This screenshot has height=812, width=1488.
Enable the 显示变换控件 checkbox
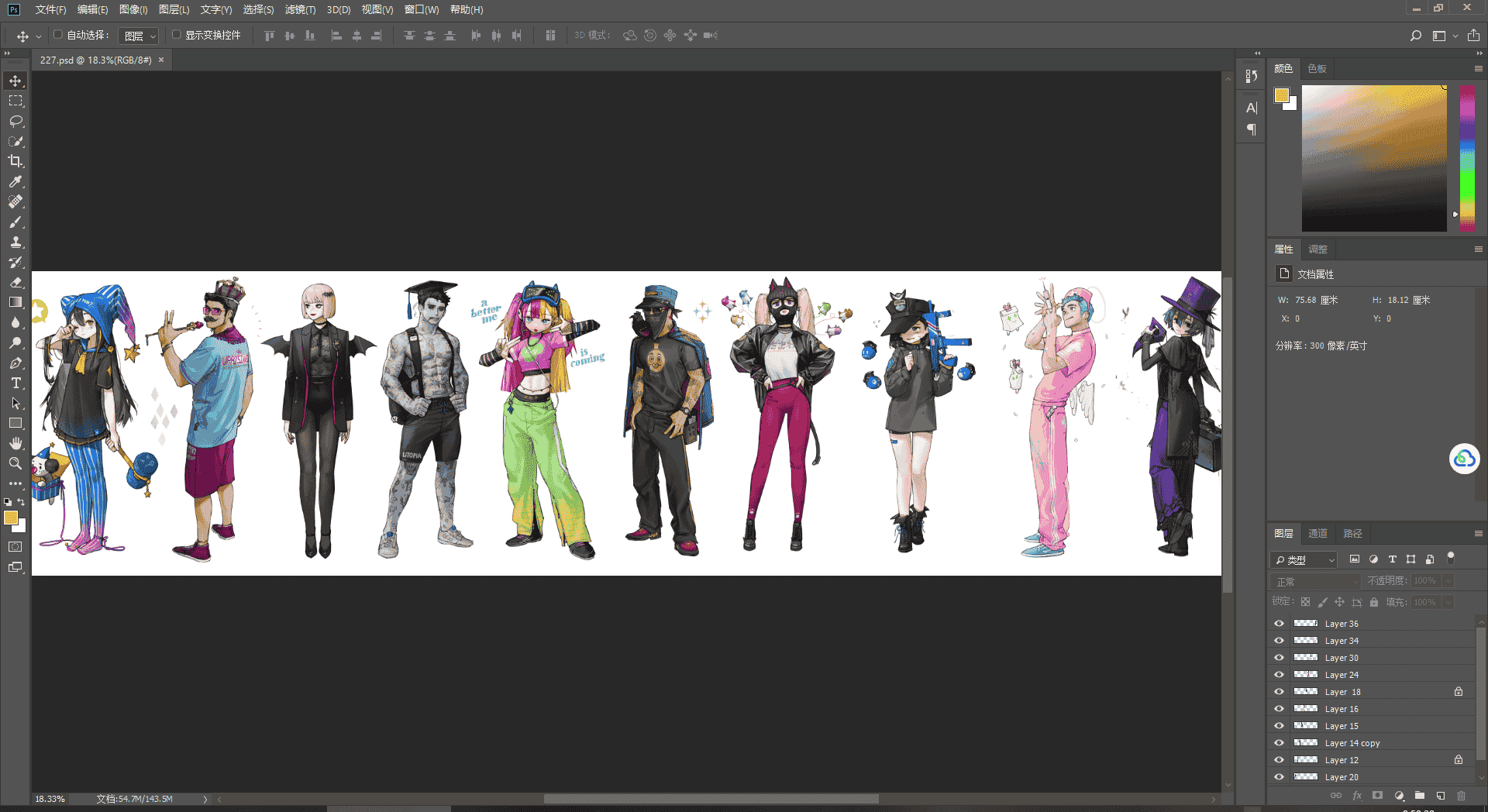pos(176,35)
